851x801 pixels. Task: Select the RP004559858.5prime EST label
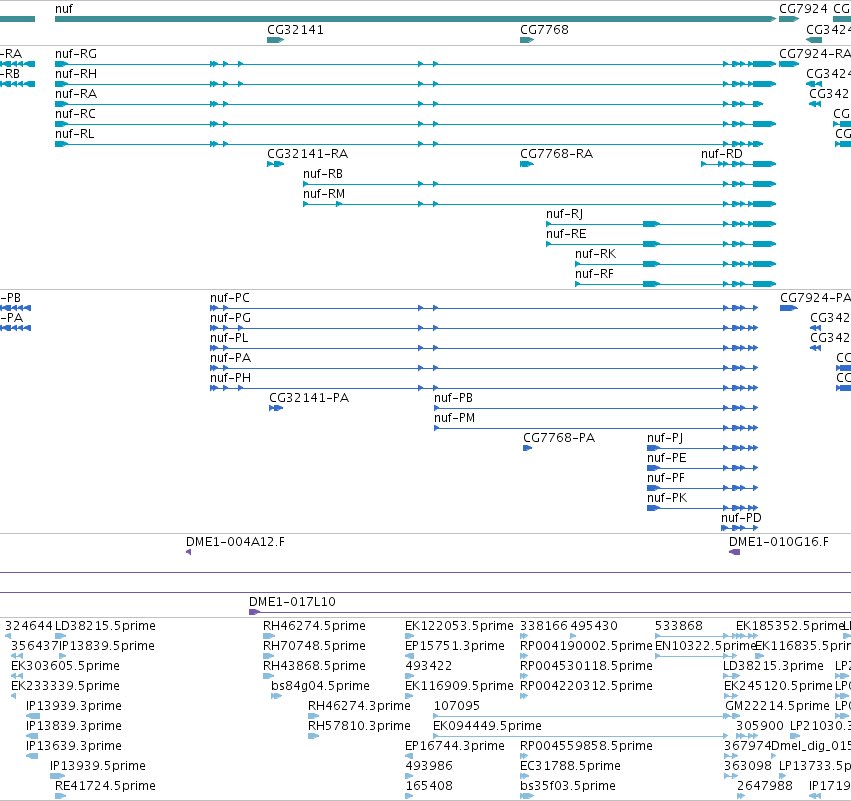pyautogui.click(x=586, y=746)
